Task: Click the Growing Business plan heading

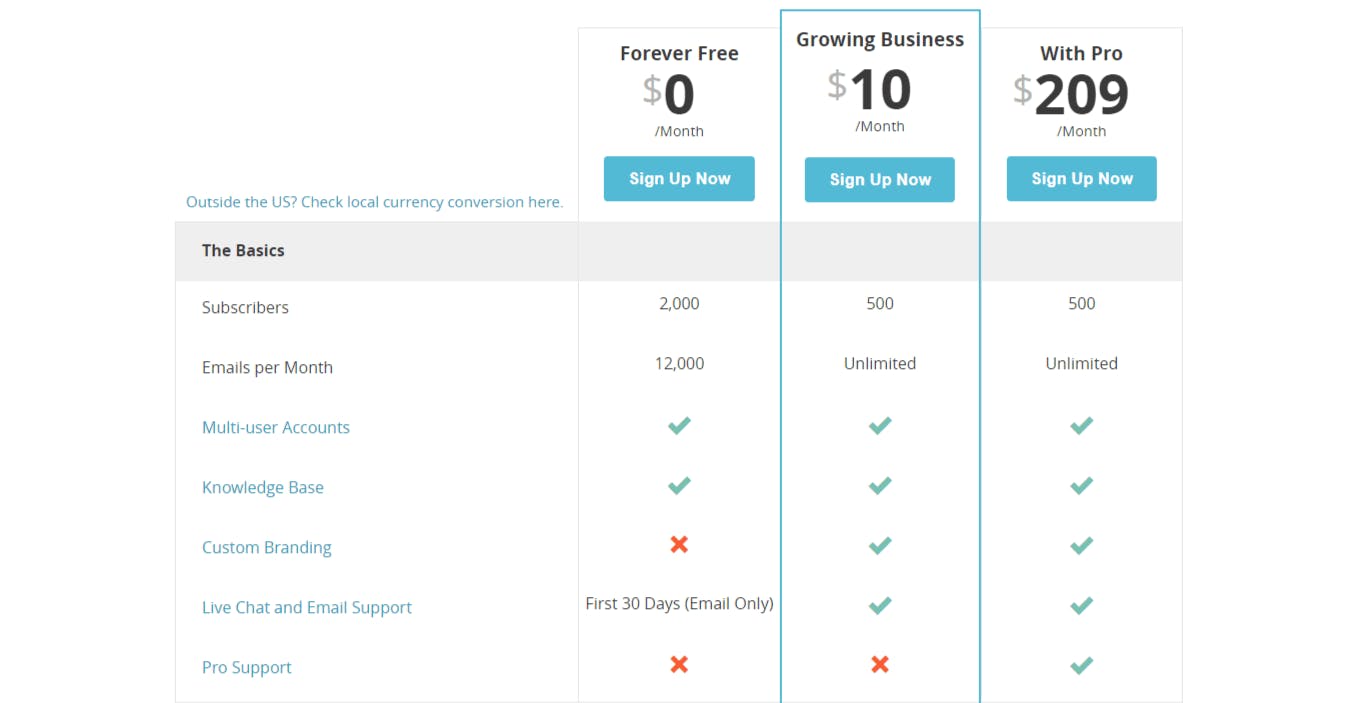Action: coord(880,40)
